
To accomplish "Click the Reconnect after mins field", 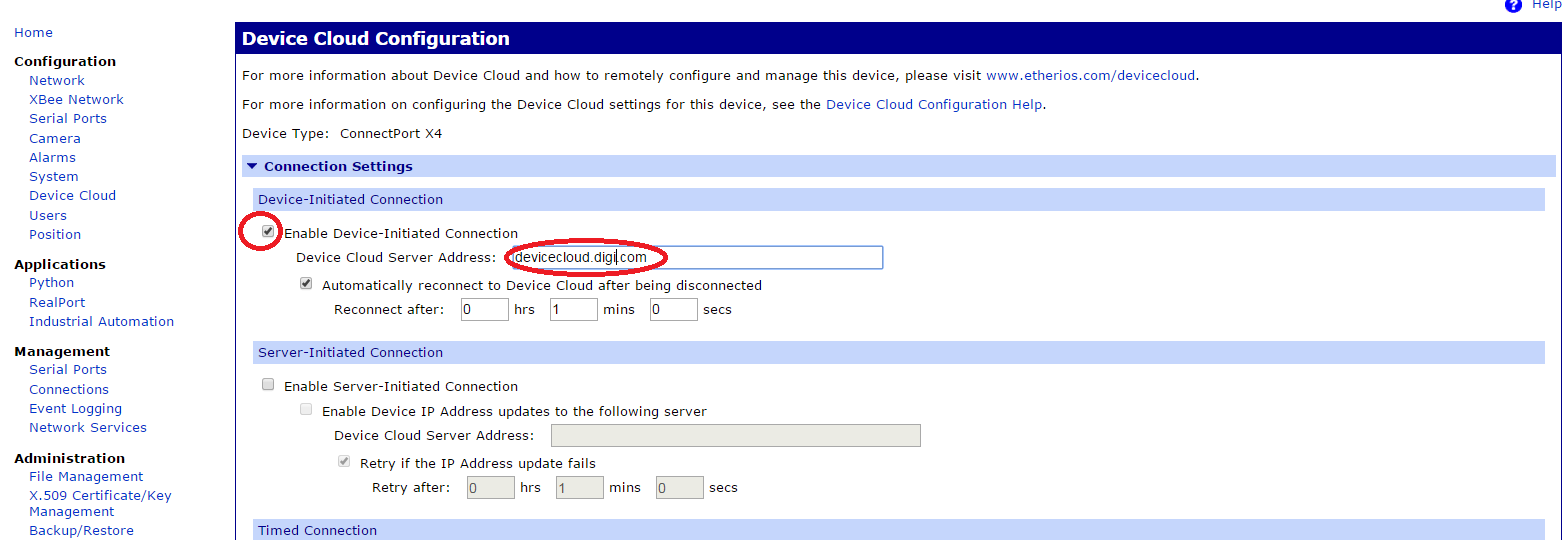I will click(573, 310).
